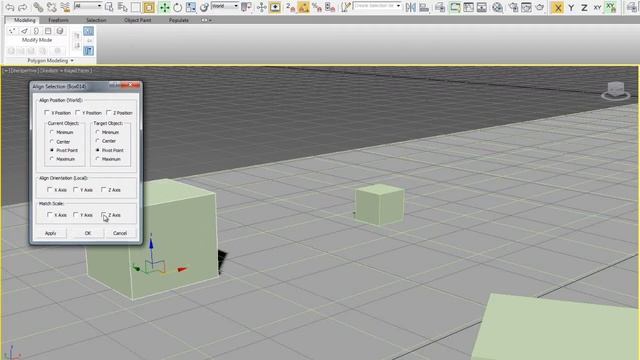640x360 pixels.
Task: Activate Select and Manipulate tool
Action: coord(262,7)
